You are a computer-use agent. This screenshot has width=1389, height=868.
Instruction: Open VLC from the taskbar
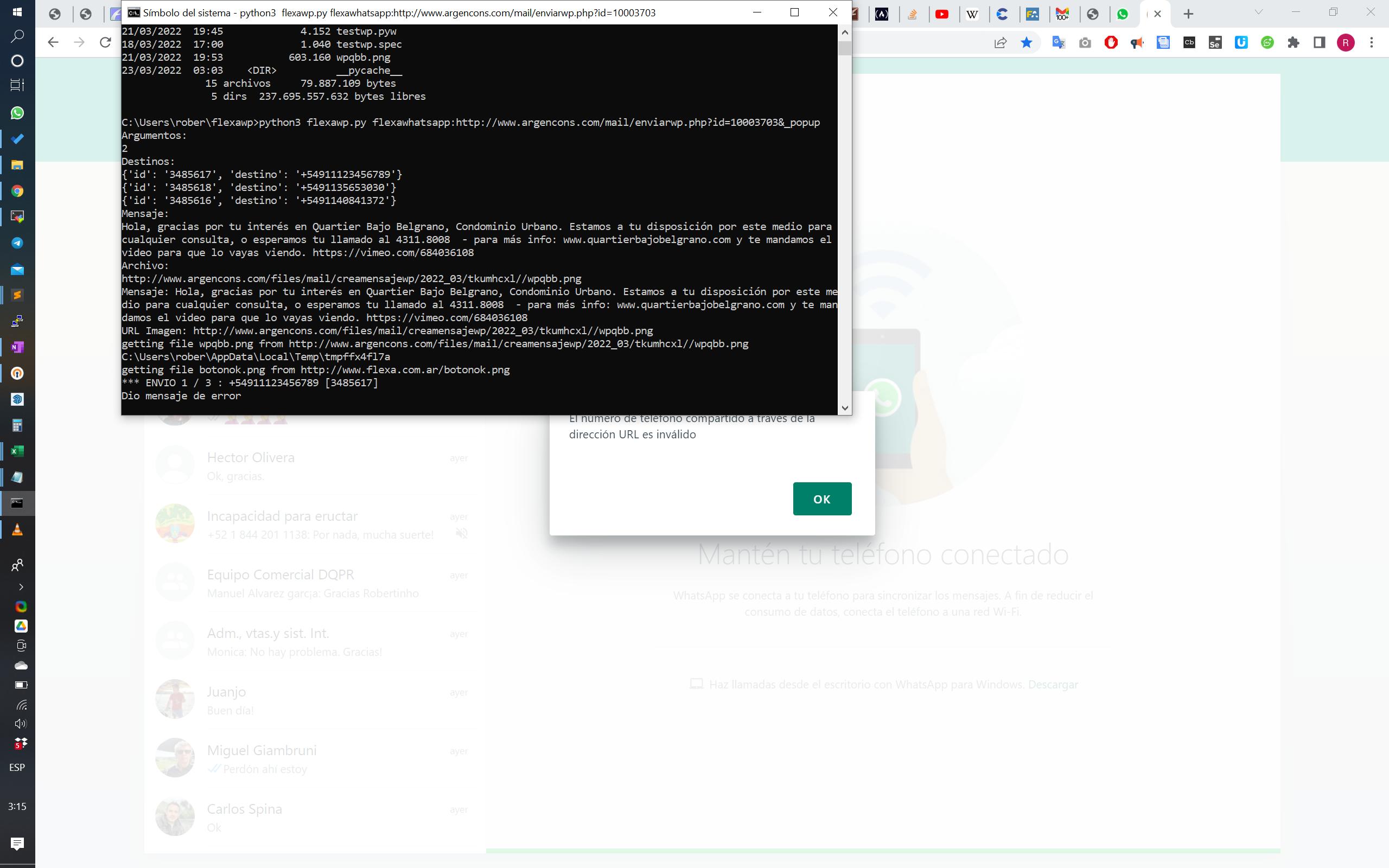[17, 529]
